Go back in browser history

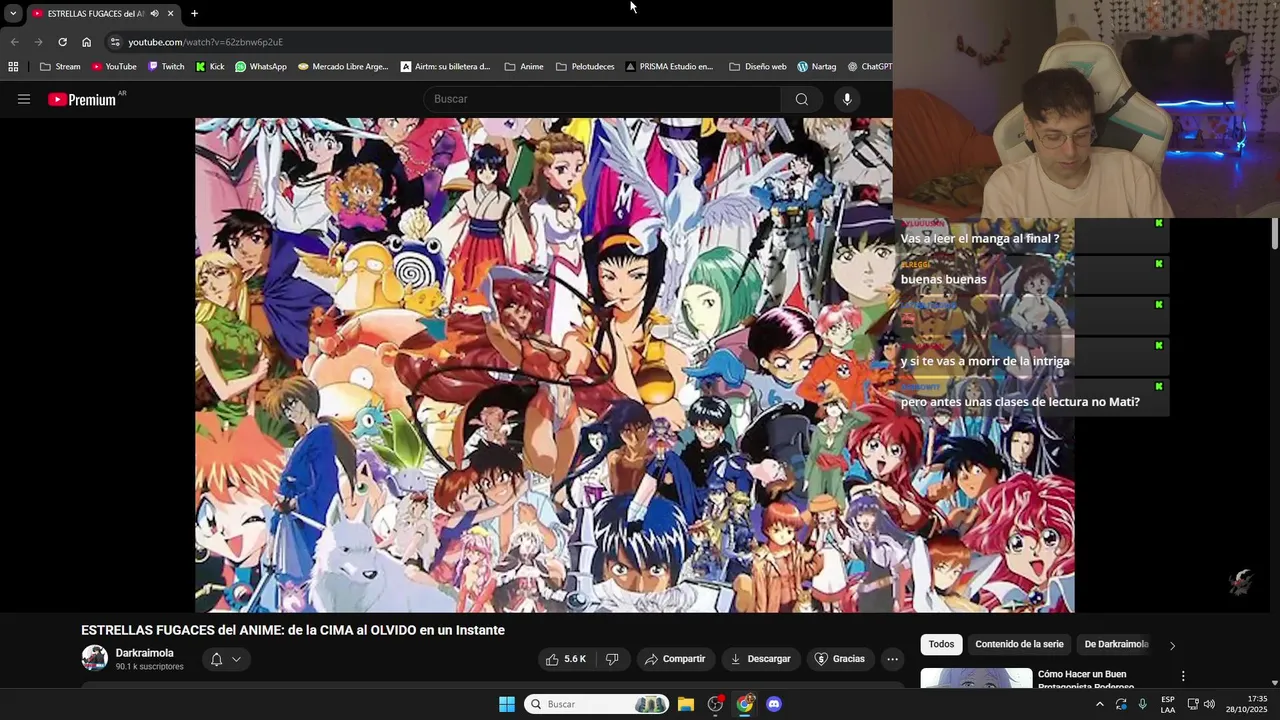pyautogui.click(x=14, y=42)
